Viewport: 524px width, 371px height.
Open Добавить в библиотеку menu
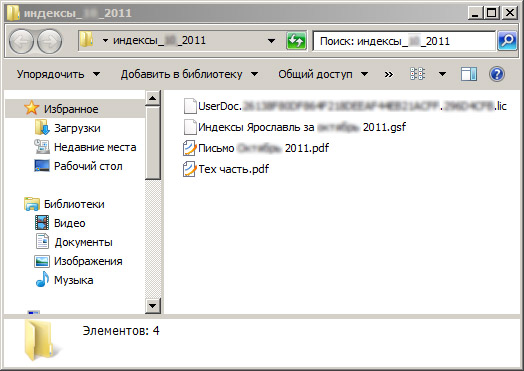(189, 74)
